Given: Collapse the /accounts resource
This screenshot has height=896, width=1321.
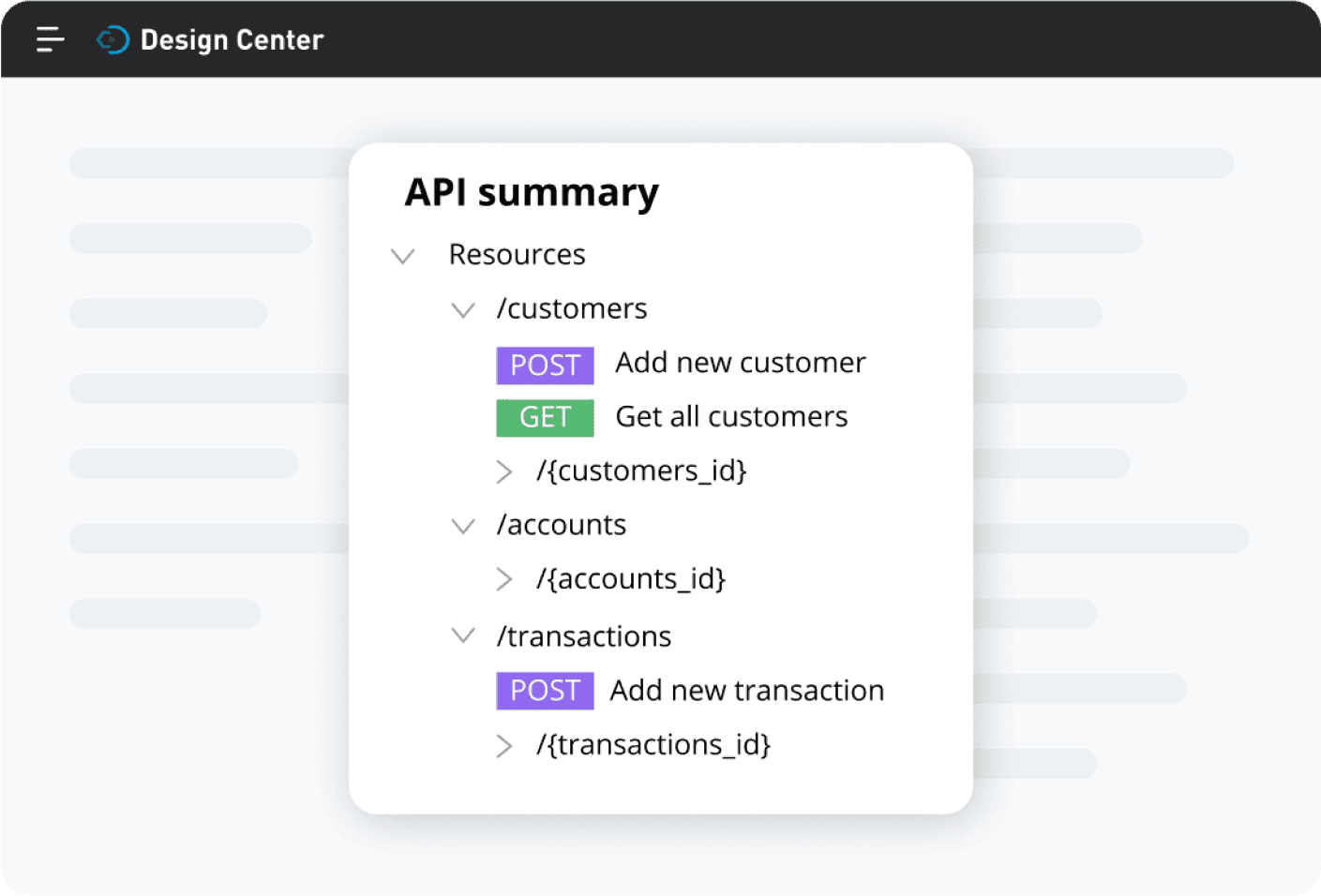Looking at the screenshot, I should tap(463, 526).
